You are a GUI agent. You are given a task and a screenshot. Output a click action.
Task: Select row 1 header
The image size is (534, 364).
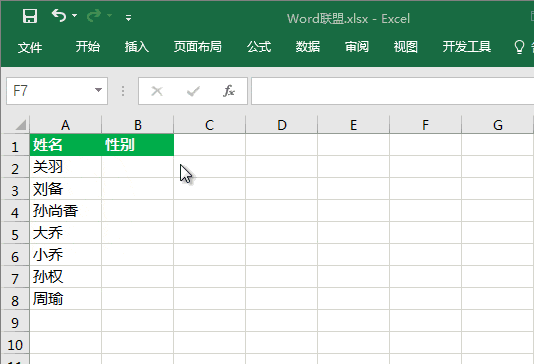point(15,145)
